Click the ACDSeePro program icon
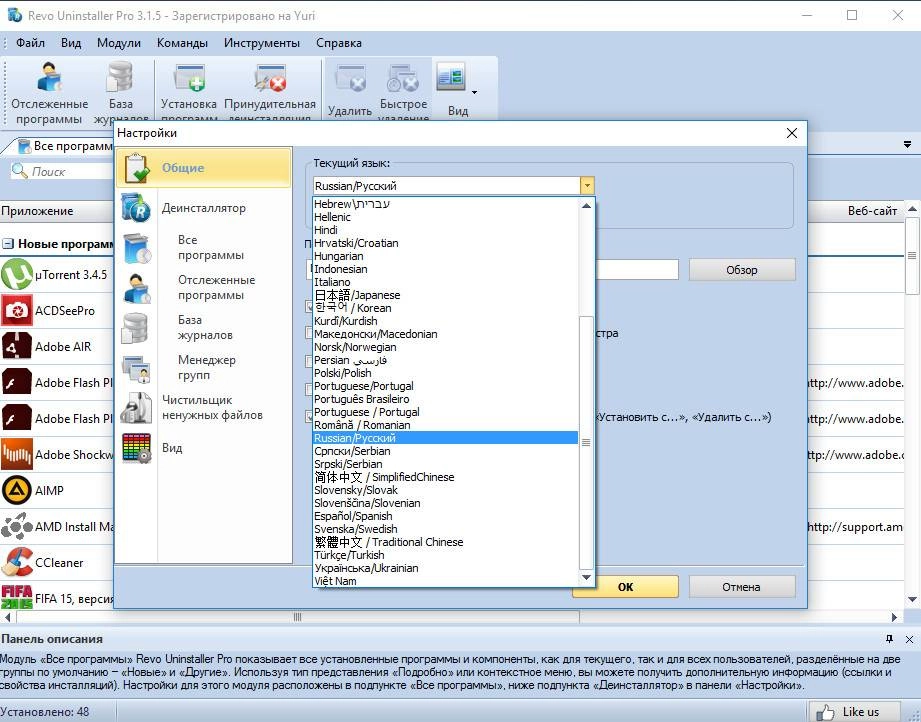Image resolution: width=921 pixels, height=722 pixels. coord(16,310)
